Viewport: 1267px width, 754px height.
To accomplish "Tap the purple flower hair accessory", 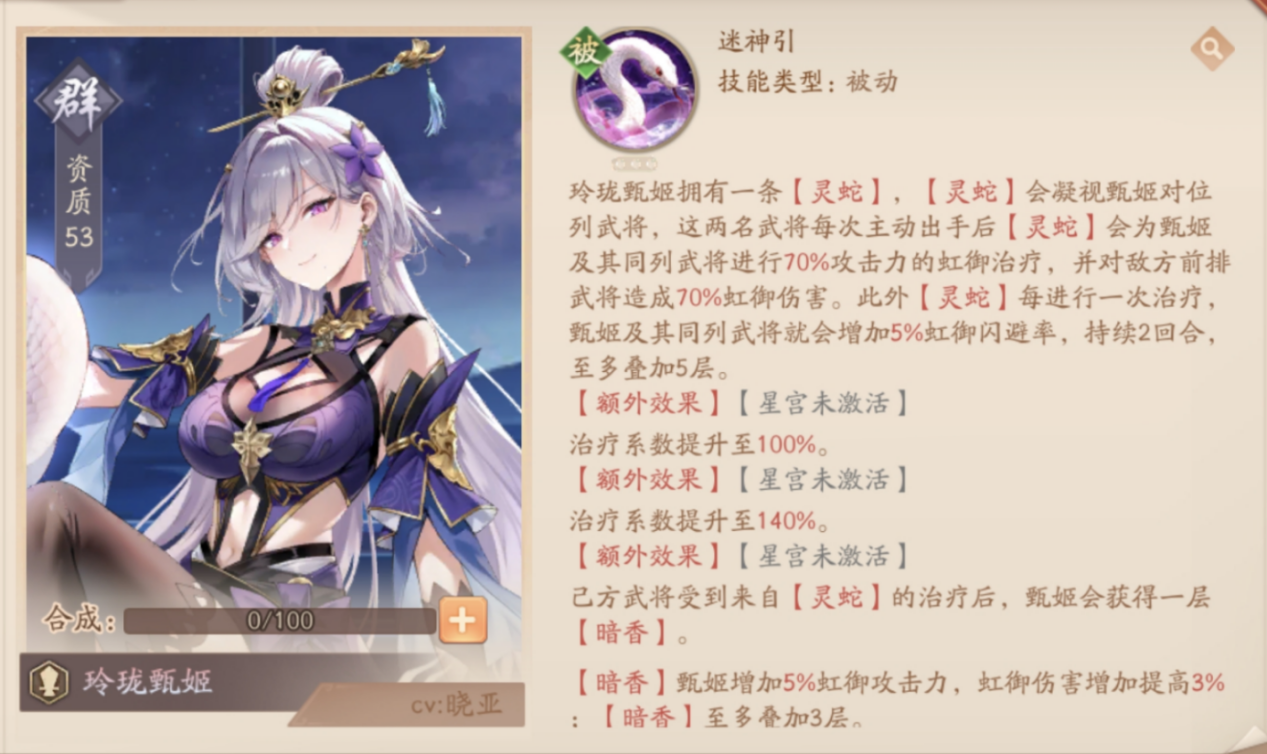I will 358,153.
